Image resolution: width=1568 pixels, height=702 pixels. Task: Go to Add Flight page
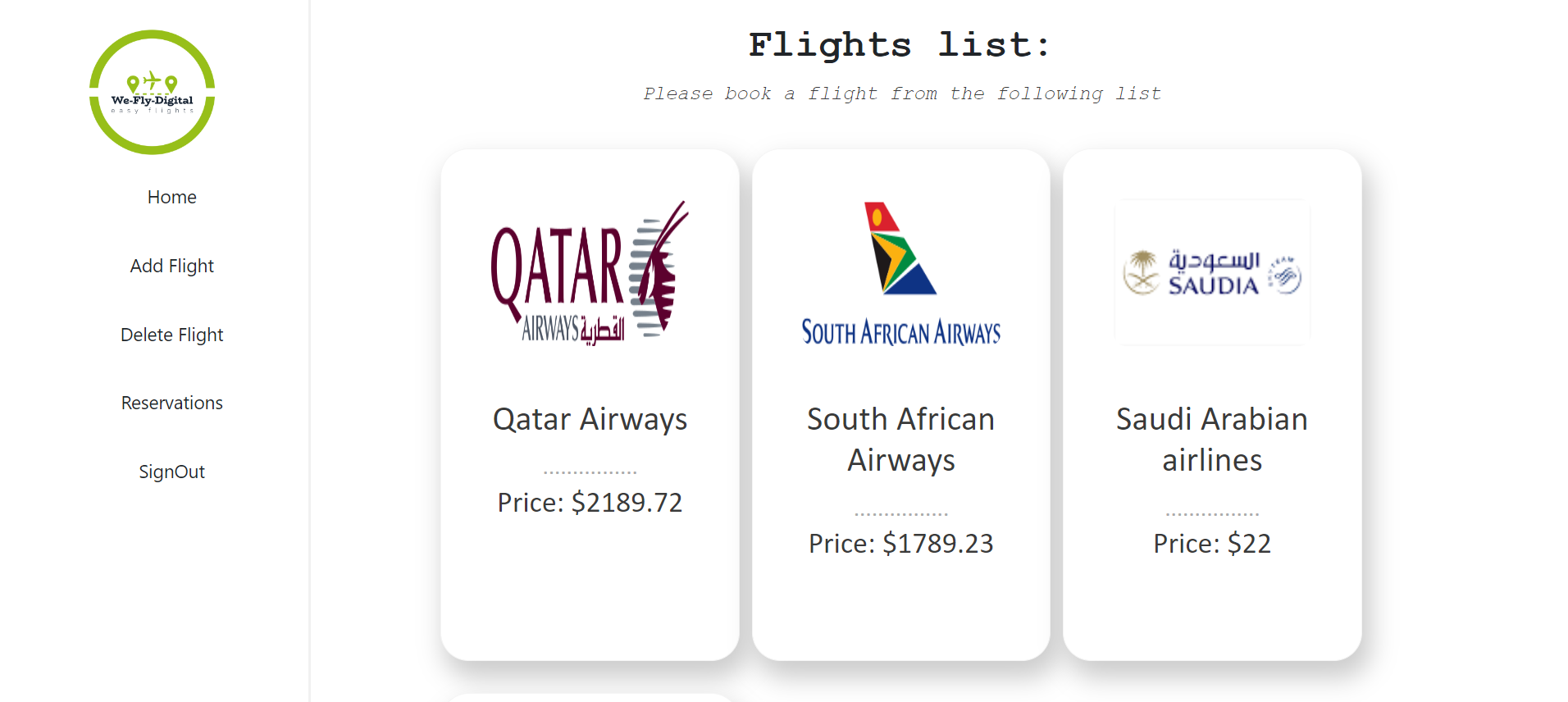(171, 266)
